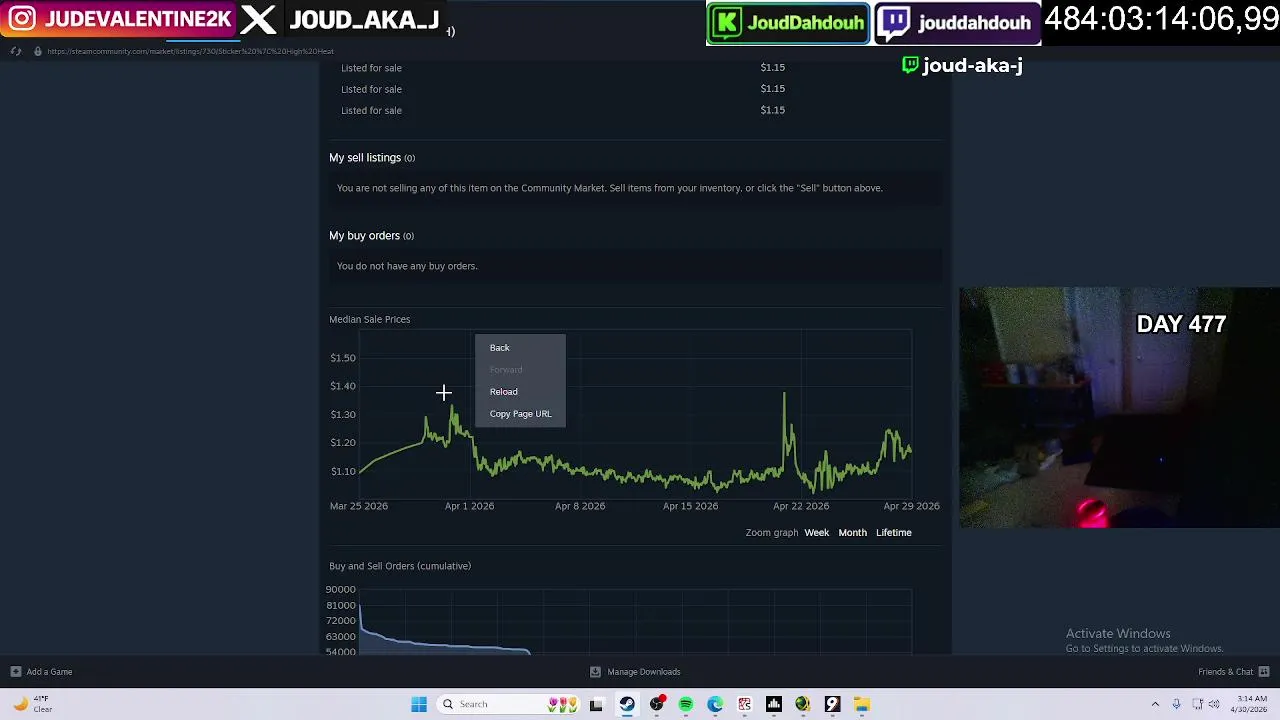1280x720 pixels.
Task: Click the Manage Downloads icon
Action: pos(595,671)
